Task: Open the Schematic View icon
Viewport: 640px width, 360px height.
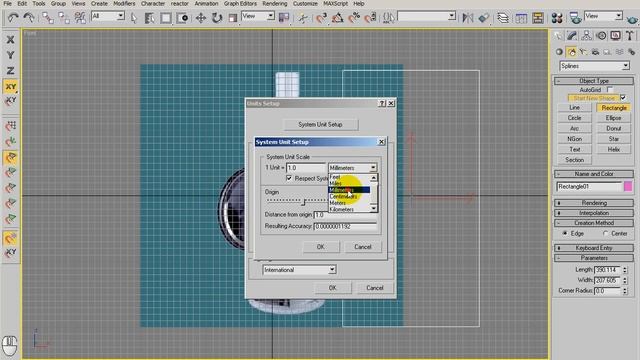Action: (538, 18)
